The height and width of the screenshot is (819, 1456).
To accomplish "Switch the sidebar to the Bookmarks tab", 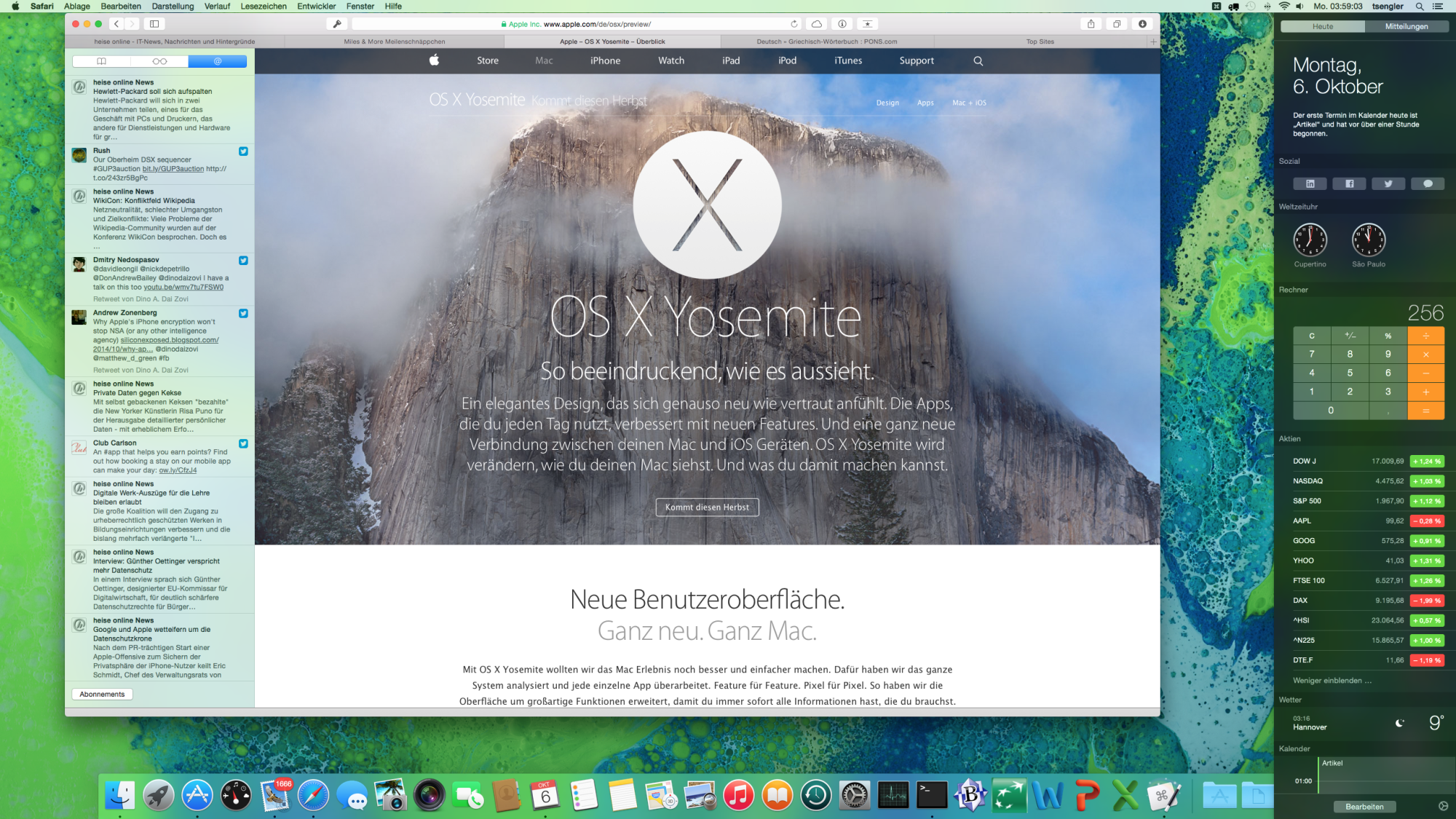I will (102, 61).
